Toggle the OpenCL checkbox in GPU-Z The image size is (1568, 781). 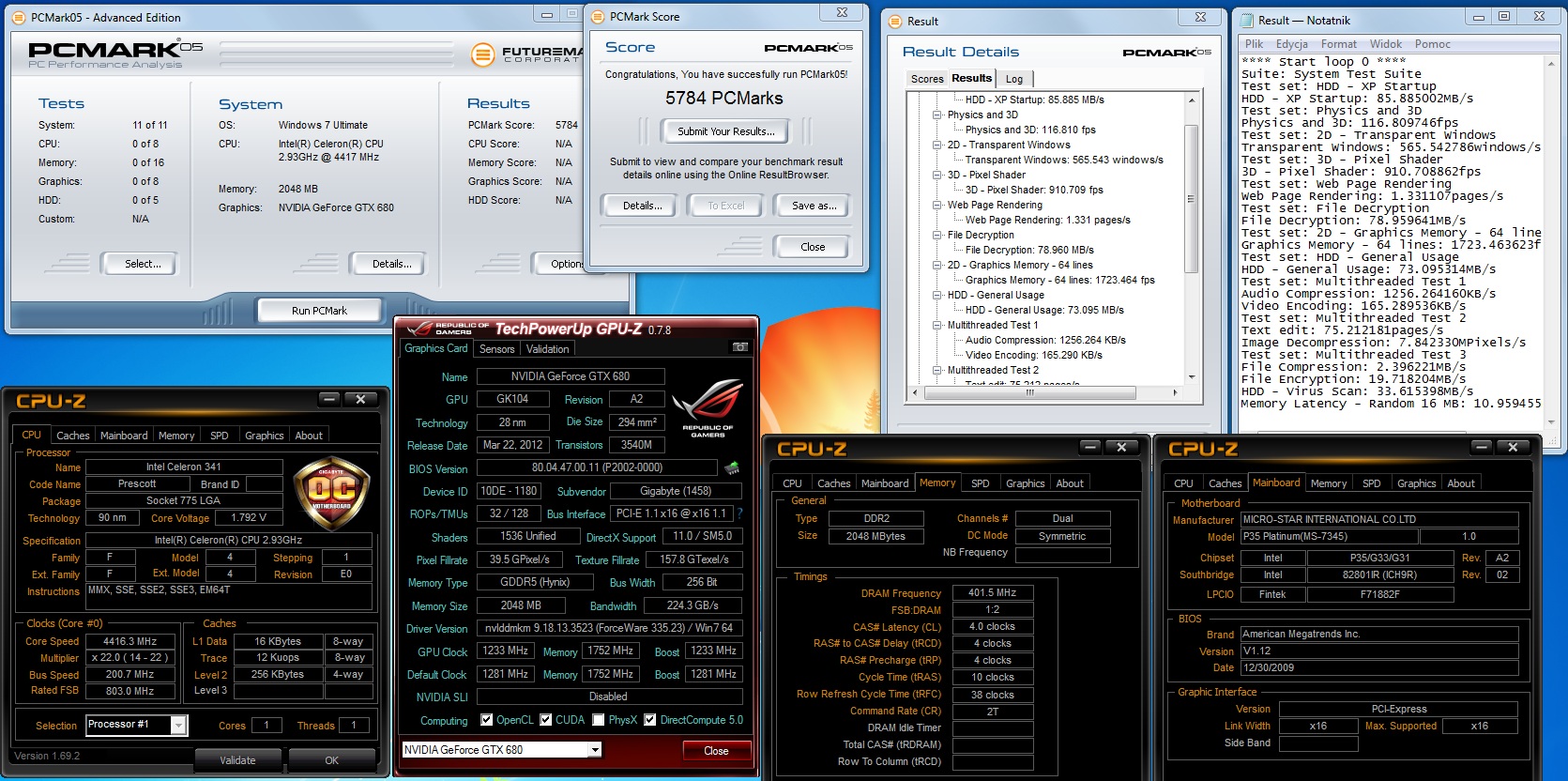tap(486, 720)
